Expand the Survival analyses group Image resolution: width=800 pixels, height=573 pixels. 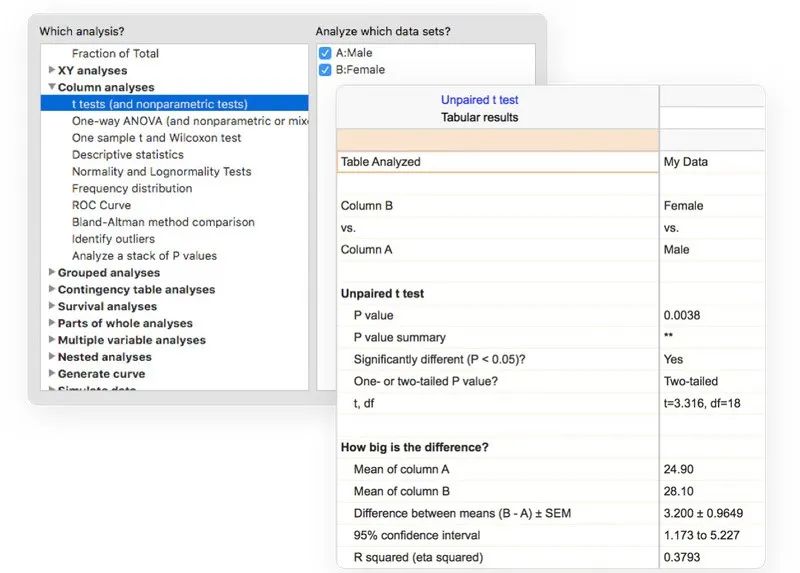pos(52,306)
